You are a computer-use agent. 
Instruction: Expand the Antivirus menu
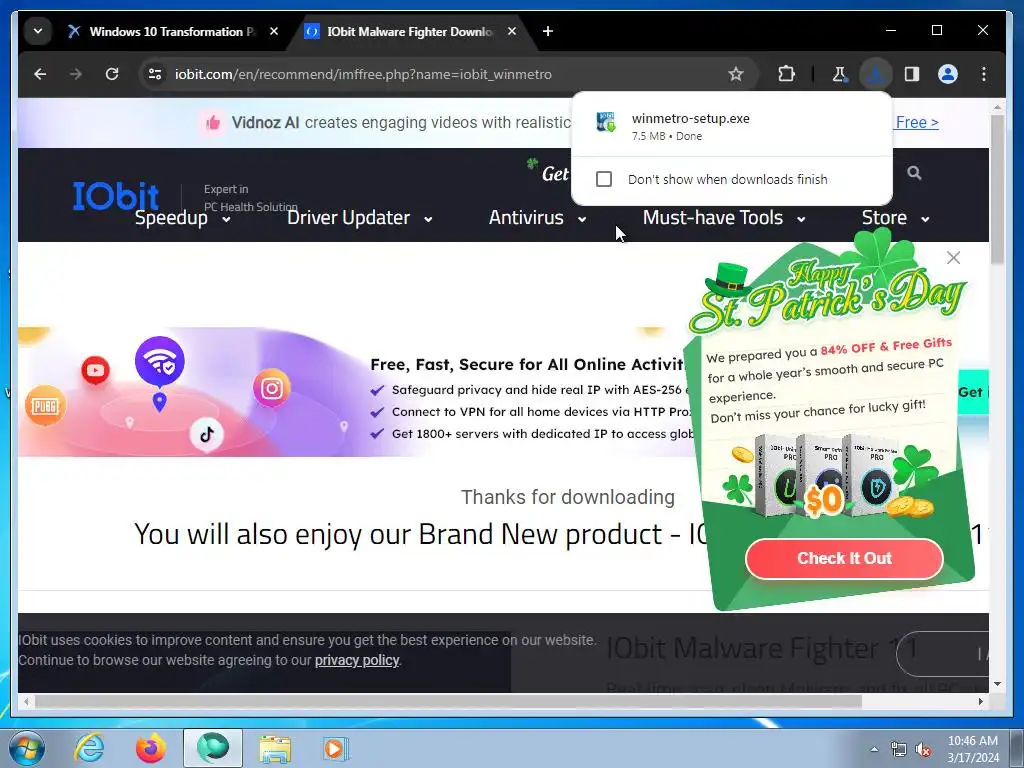pyautogui.click(x=537, y=217)
